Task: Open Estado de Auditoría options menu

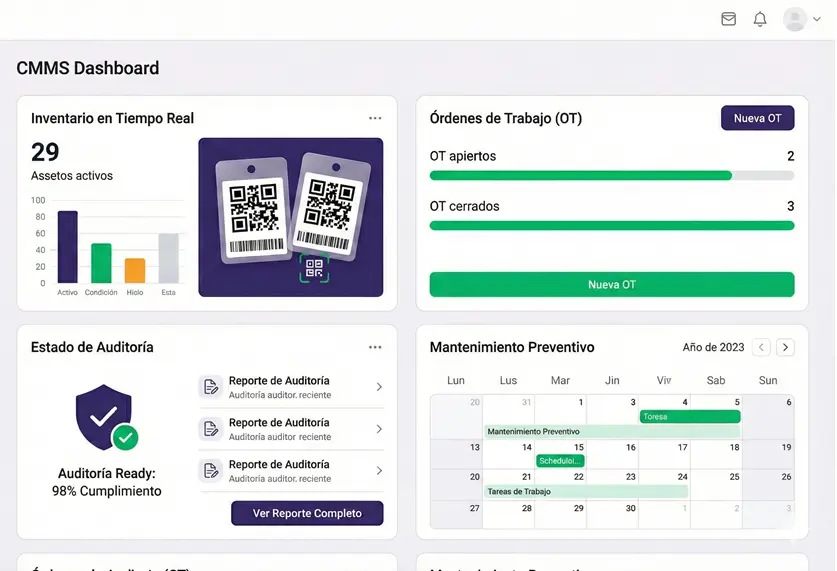Action: coord(375,347)
